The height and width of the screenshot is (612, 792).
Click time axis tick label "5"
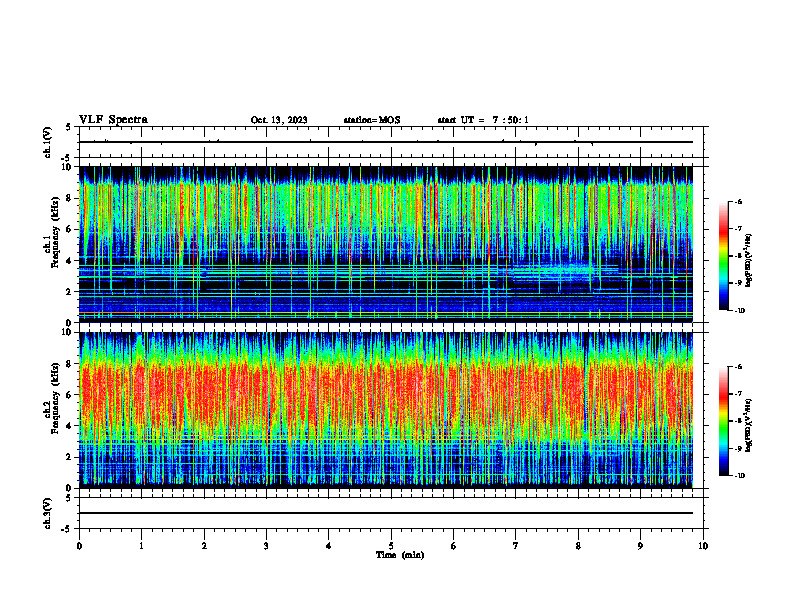point(391,546)
